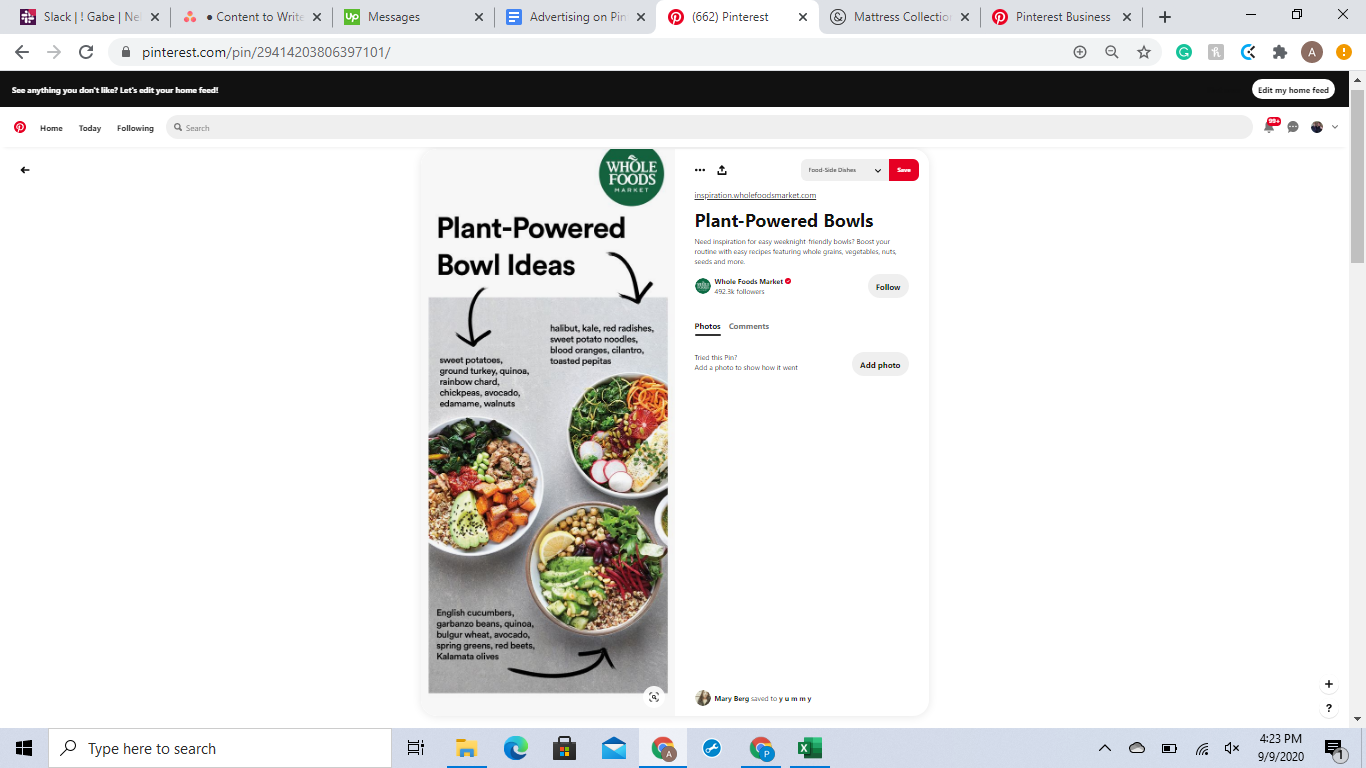Click the question mark help button
This screenshot has height=768, width=1366.
1329,708
